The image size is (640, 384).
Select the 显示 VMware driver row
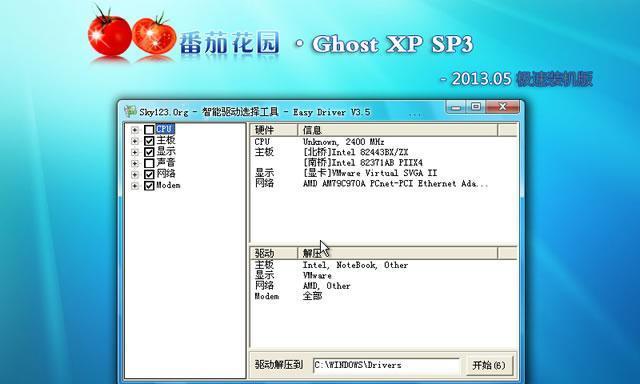383,275
